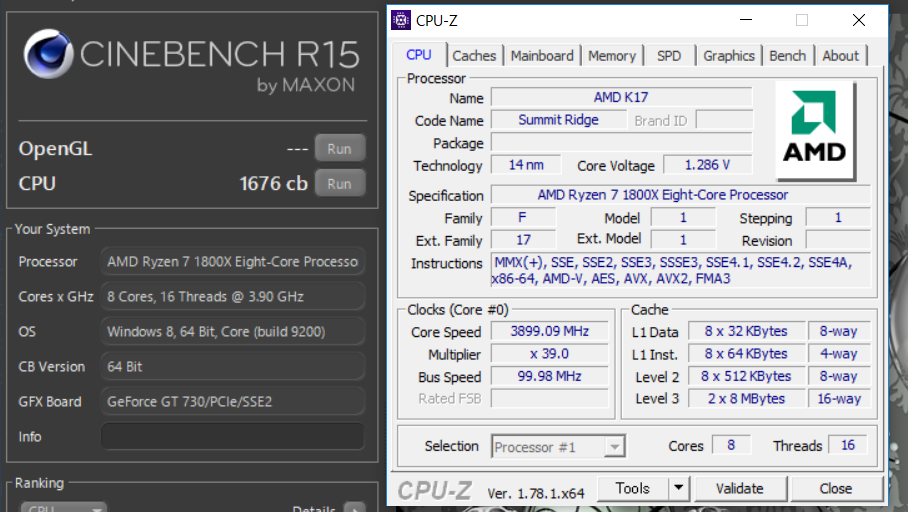Run the OpenGL benchmark in Cinebench
Screen dimensions: 908x512
point(340,148)
